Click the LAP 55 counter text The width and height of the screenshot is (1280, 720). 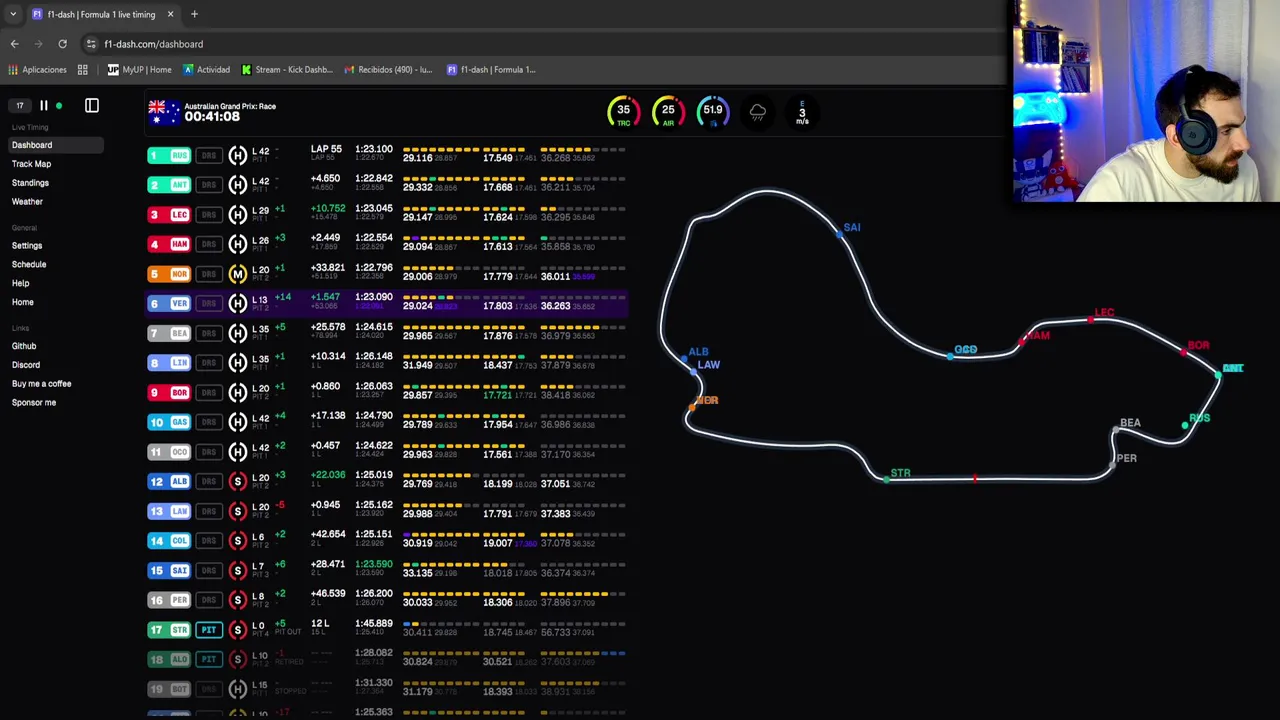[x=326, y=149]
